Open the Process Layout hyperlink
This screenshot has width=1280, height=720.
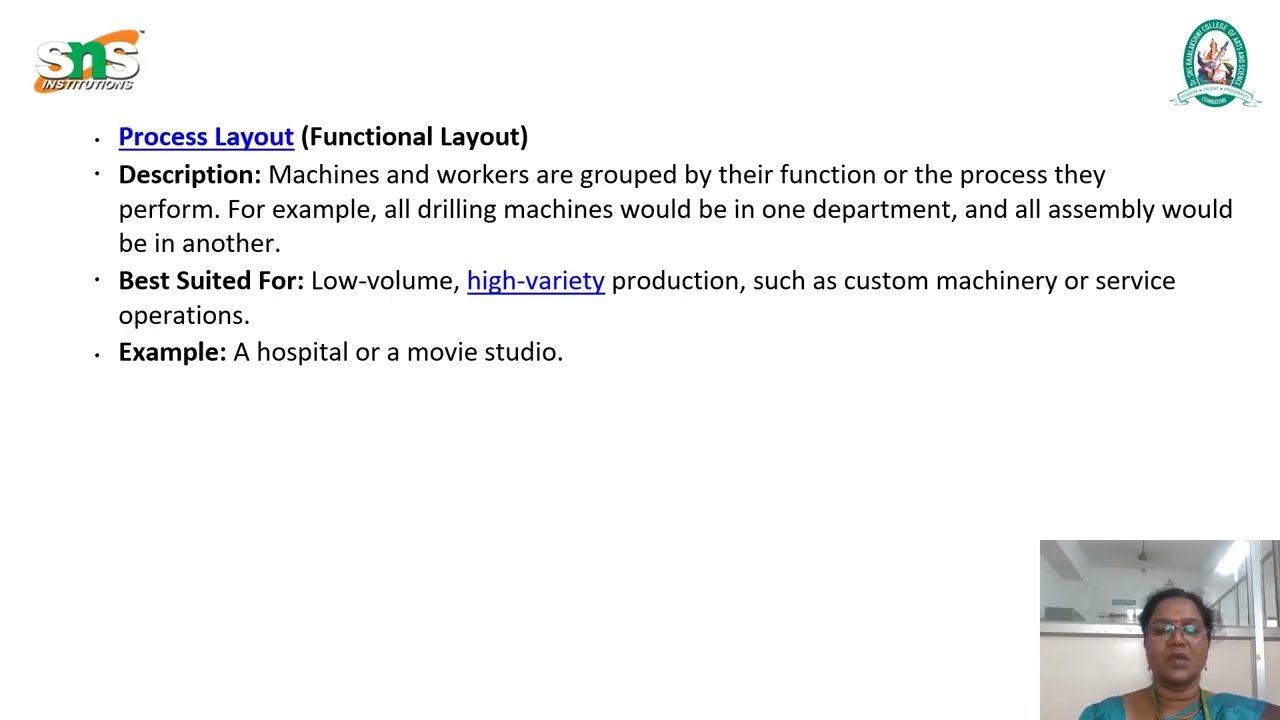(x=206, y=137)
